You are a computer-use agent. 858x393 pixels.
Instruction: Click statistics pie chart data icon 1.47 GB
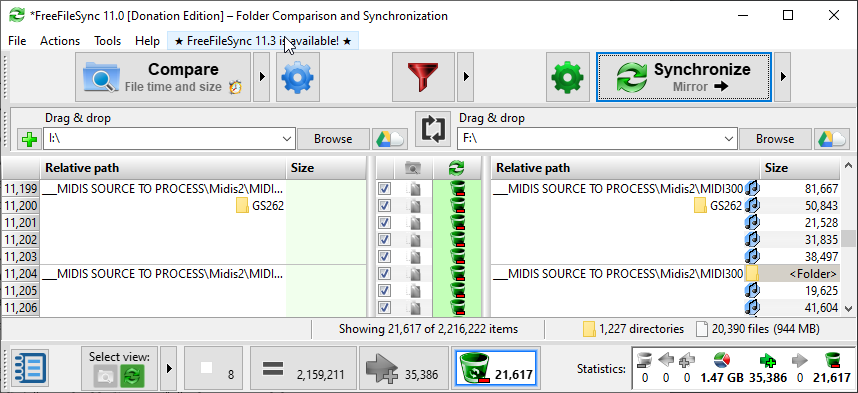(722, 360)
